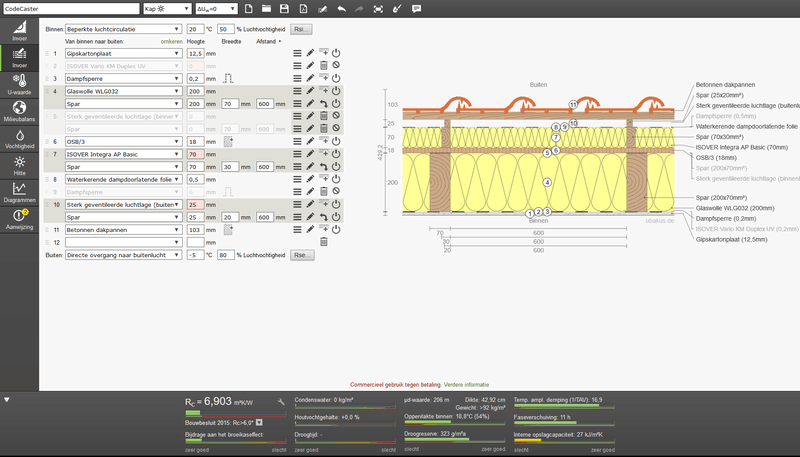Click the Save project floppy disk icon
This screenshot has height=457, width=800.
(284, 8)
